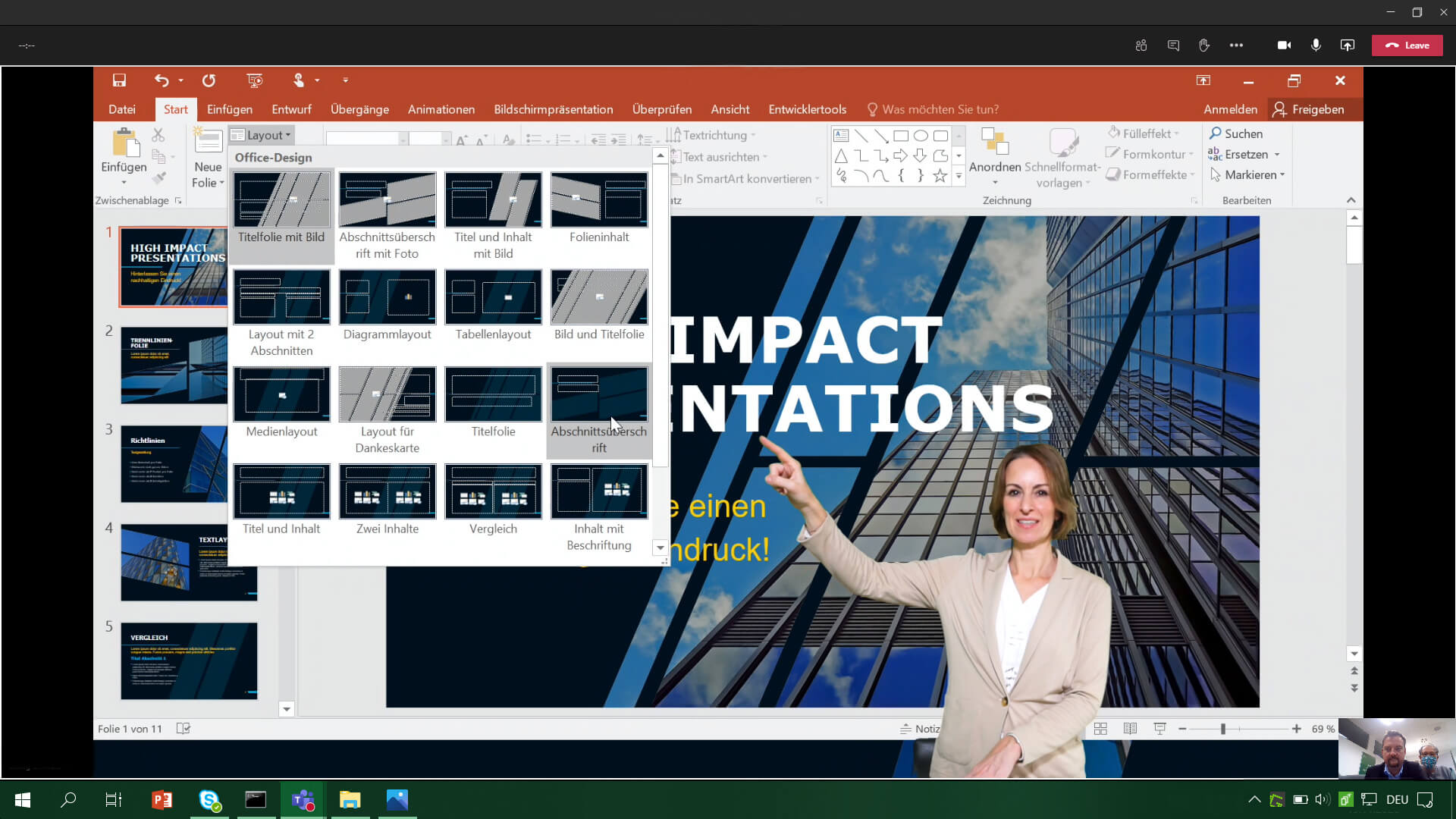This screenshot has width=1456, height=819.
Task: Click Anordnen arrange button
Action: pyautogui.click(x=995, y=157)
